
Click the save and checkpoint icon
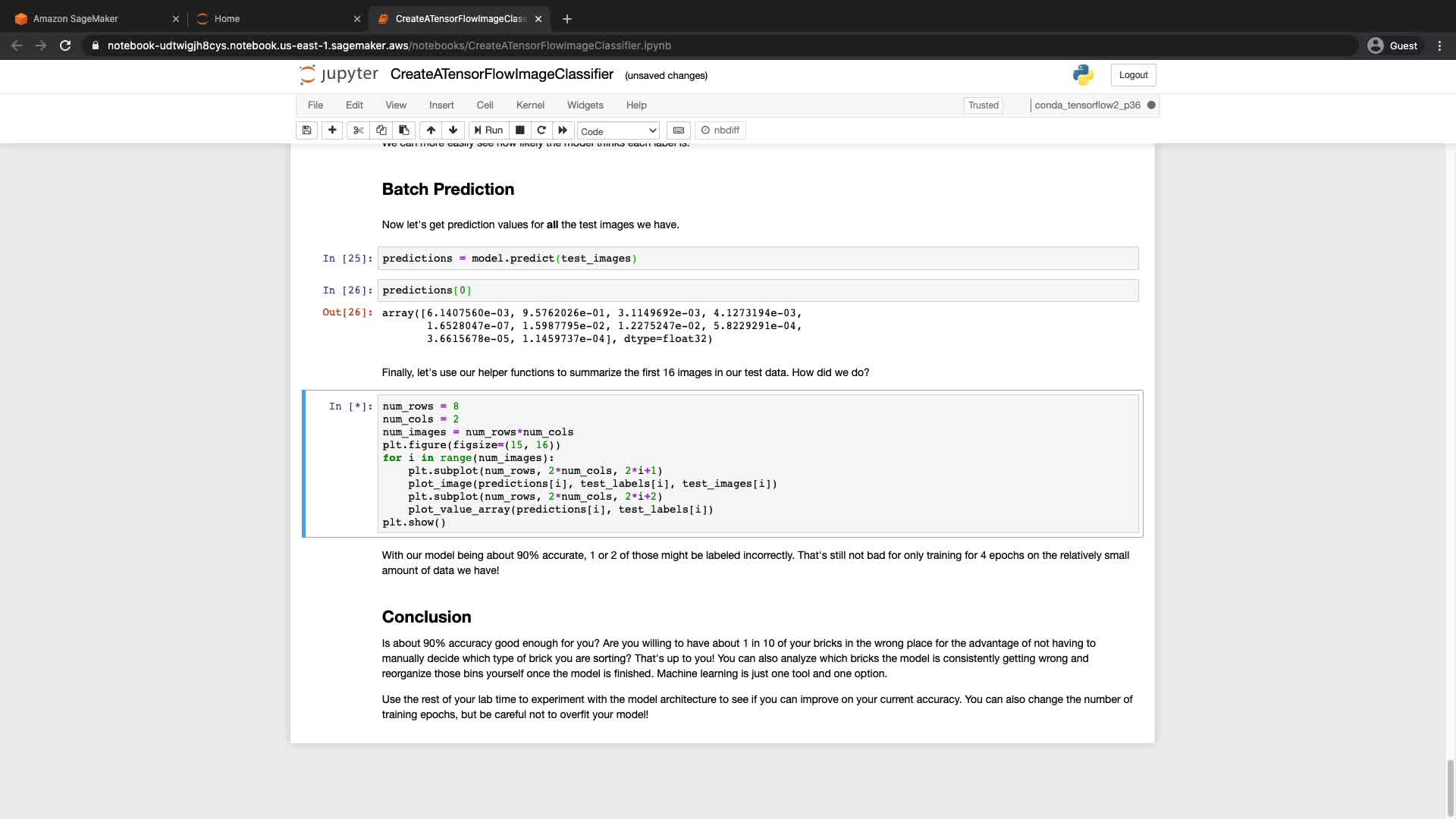click(306, 130)
